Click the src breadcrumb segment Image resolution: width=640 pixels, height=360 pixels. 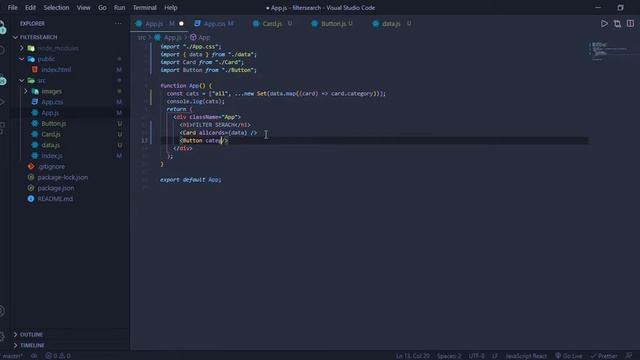[x=141, y=38]
